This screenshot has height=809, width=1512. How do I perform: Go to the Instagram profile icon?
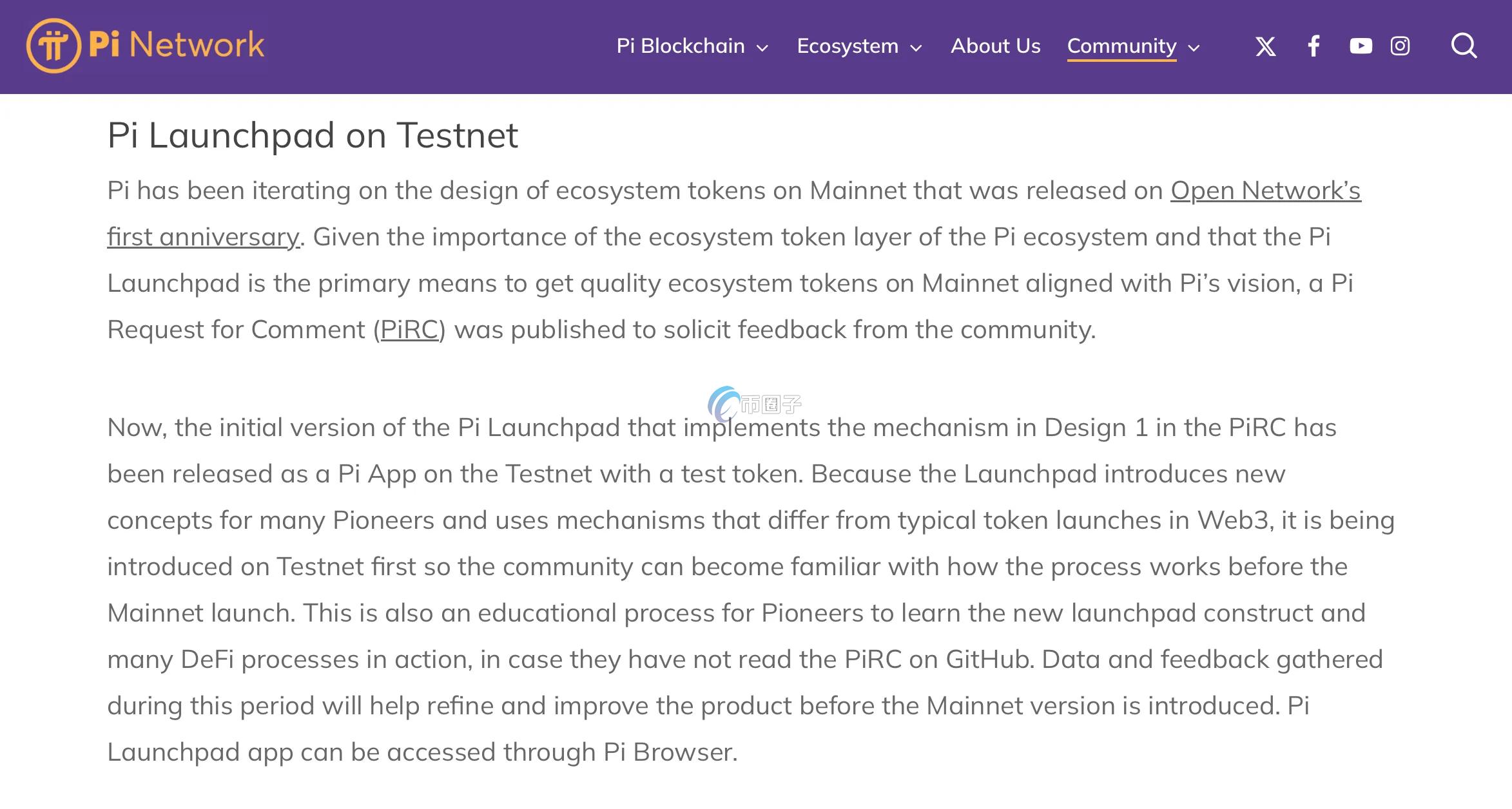(1400, 46)
